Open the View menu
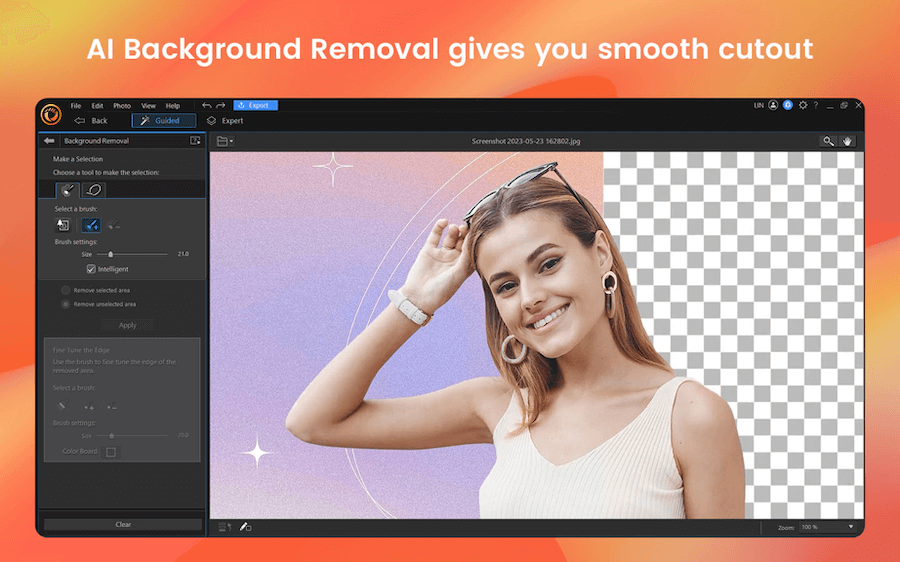The width and height of the screenshot is (900, 562). [148, 106]
